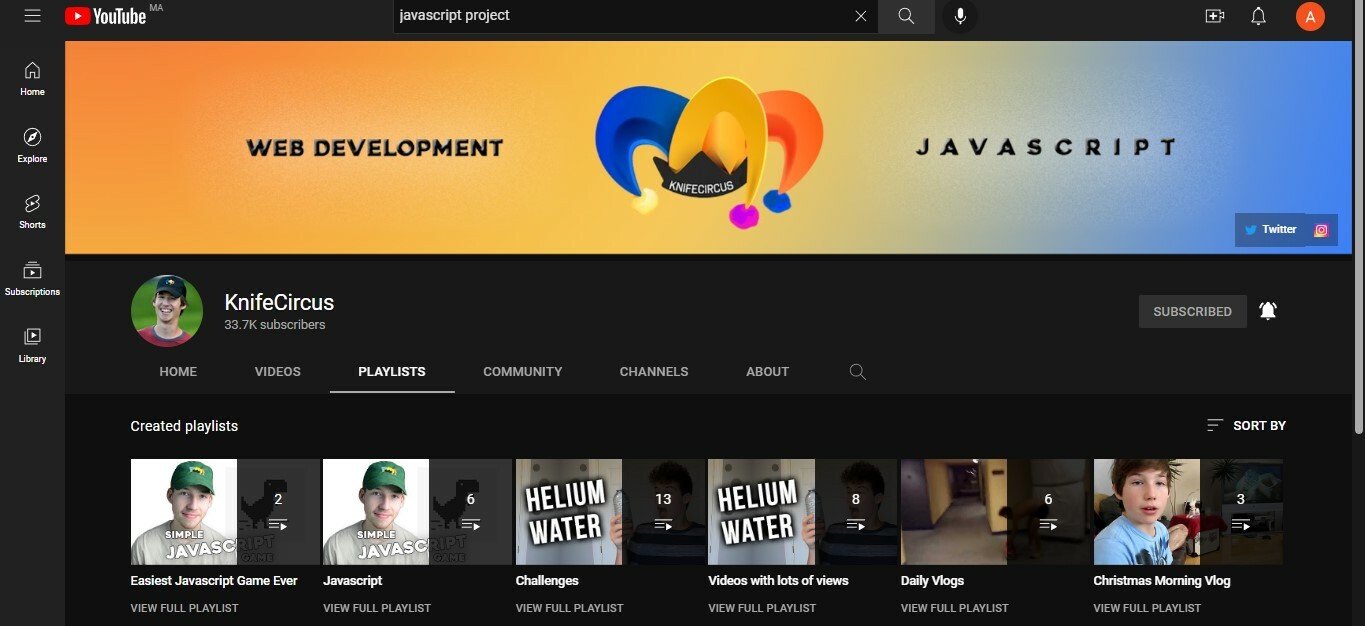Open the Twitter channel link
1365x626 pixels.
click(1270, 230)
